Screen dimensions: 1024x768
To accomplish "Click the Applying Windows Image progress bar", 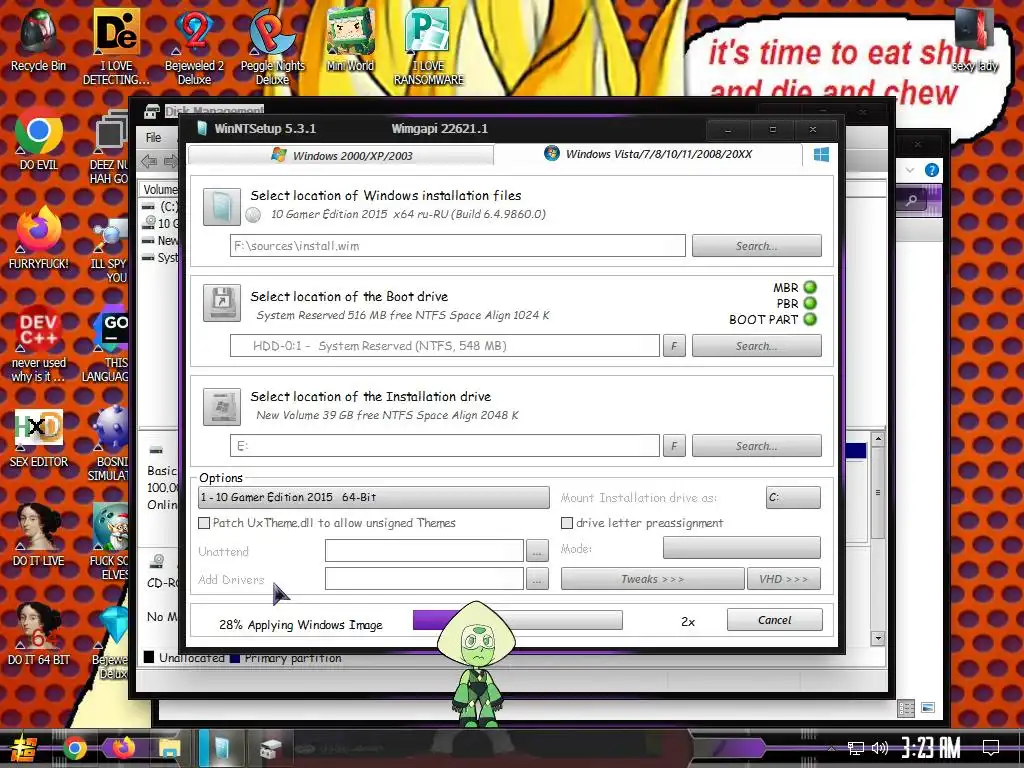I will 517,620.
